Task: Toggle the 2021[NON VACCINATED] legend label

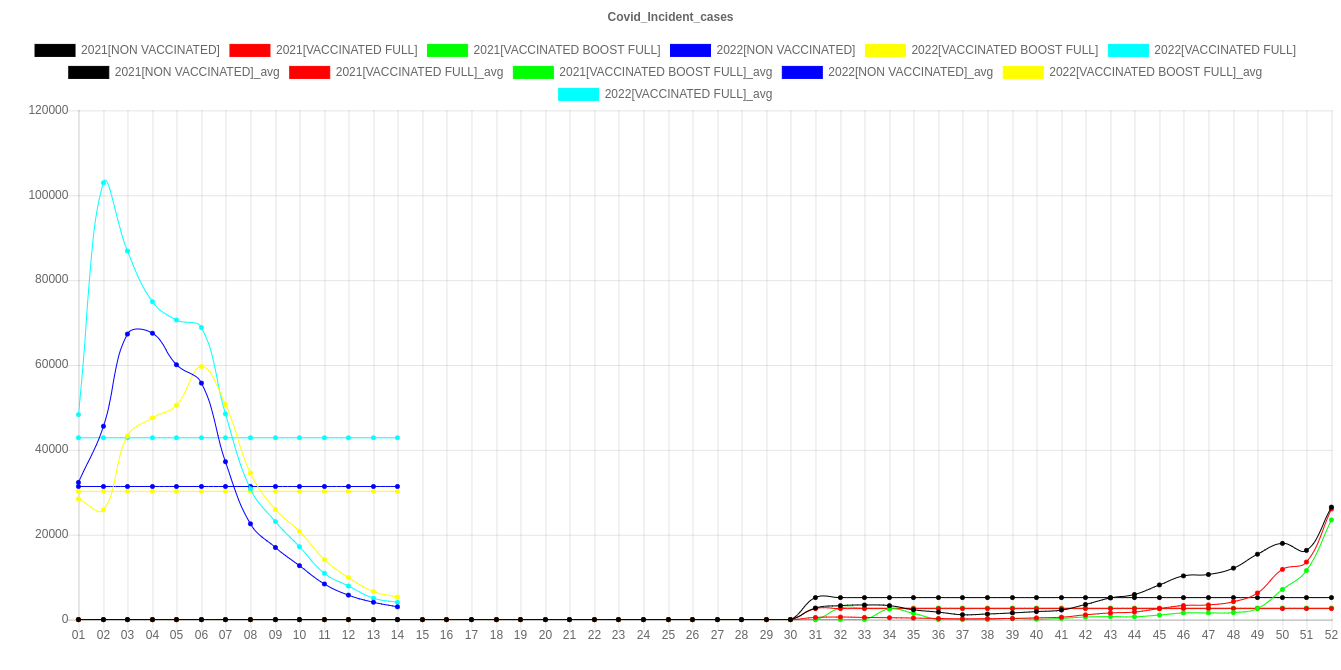Action: [x=150, y=50]
